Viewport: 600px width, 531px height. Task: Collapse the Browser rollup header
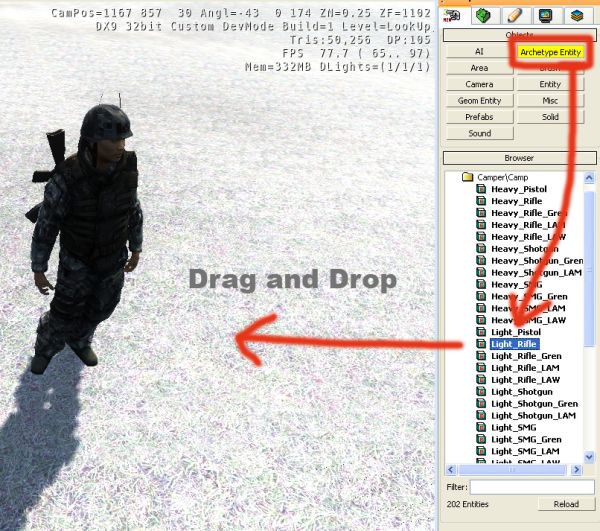coord(518,158)
